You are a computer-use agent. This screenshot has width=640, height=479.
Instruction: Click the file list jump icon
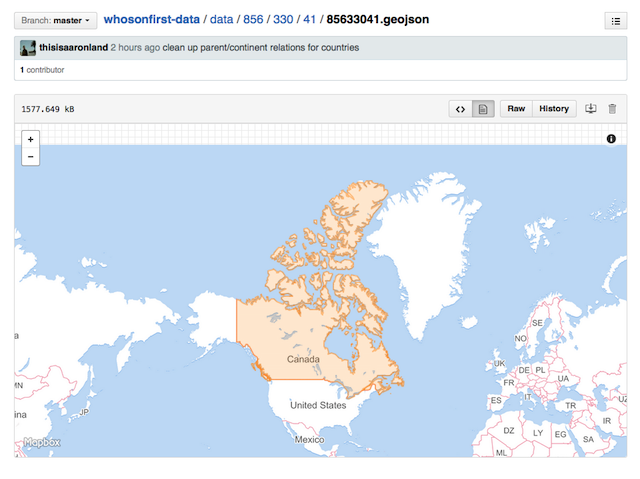[616, 21]
